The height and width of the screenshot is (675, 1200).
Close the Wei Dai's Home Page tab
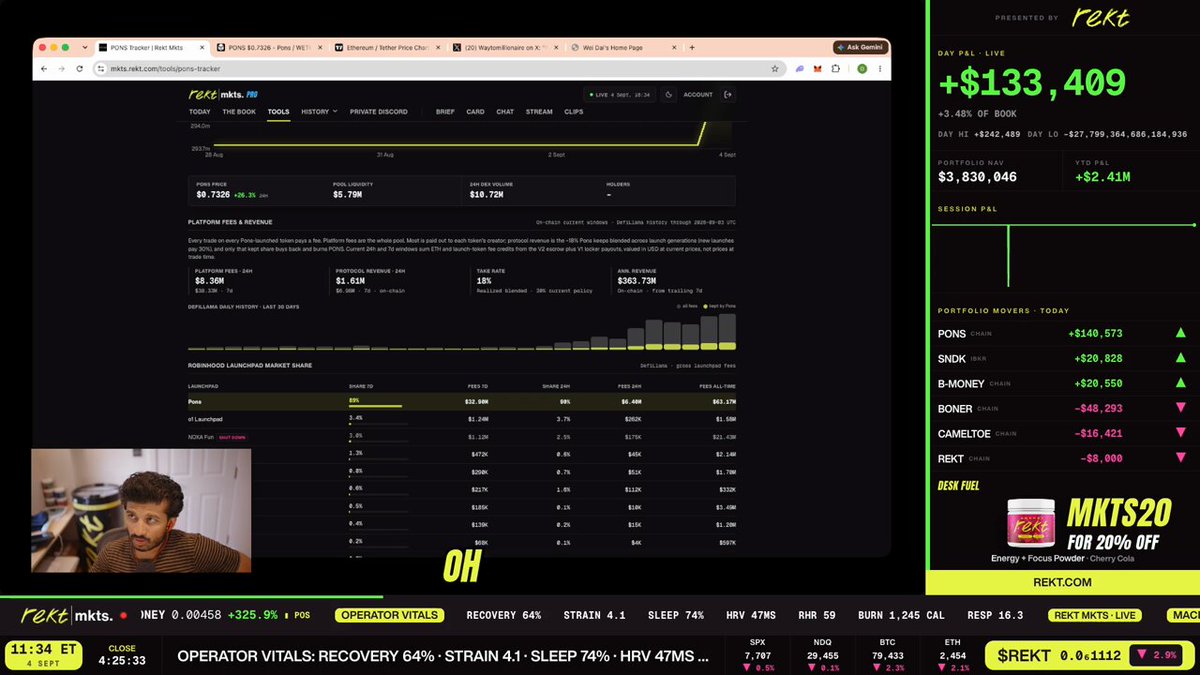point(676,47)
